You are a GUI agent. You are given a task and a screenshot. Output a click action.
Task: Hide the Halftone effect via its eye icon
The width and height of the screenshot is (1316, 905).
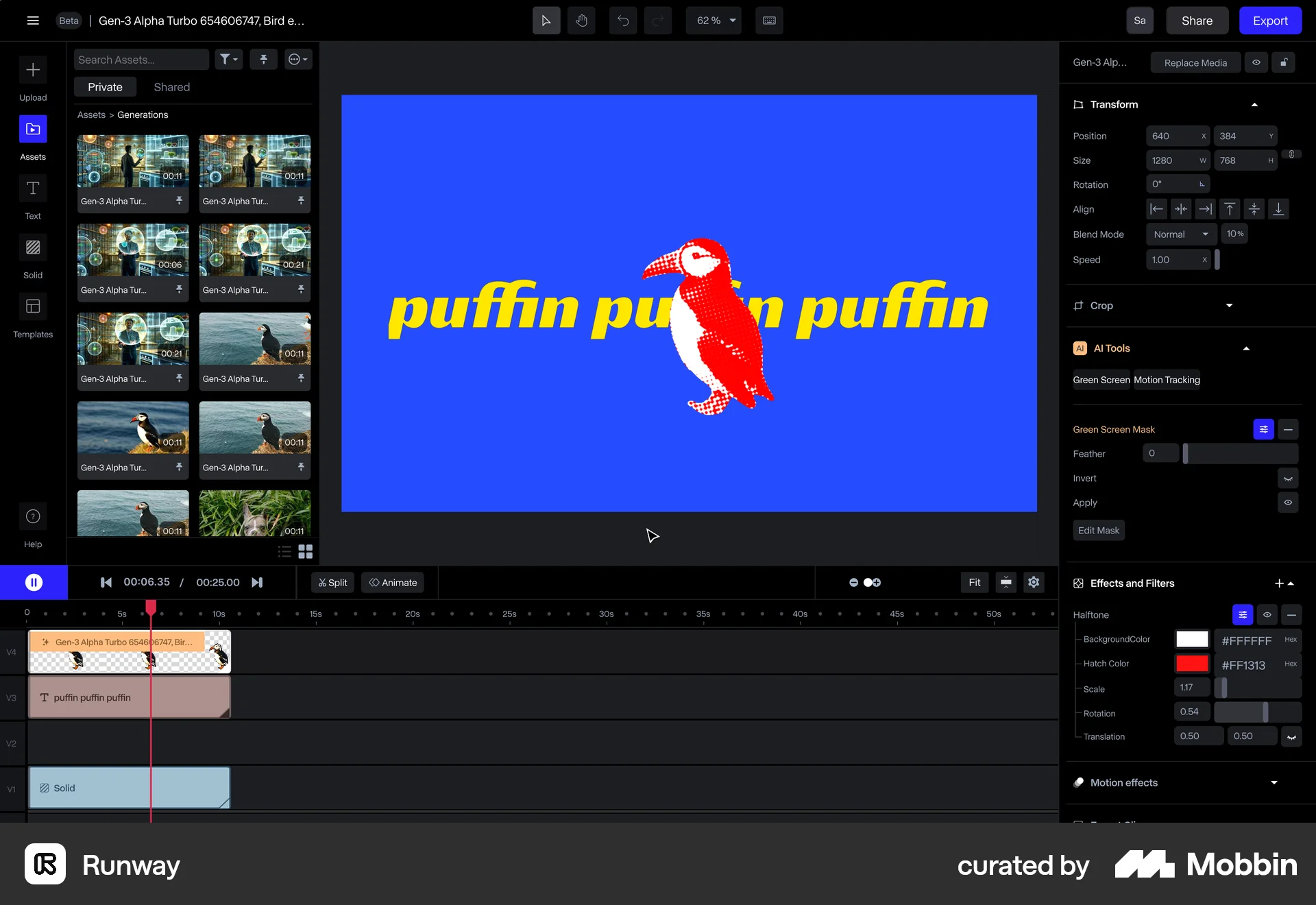1267,615
